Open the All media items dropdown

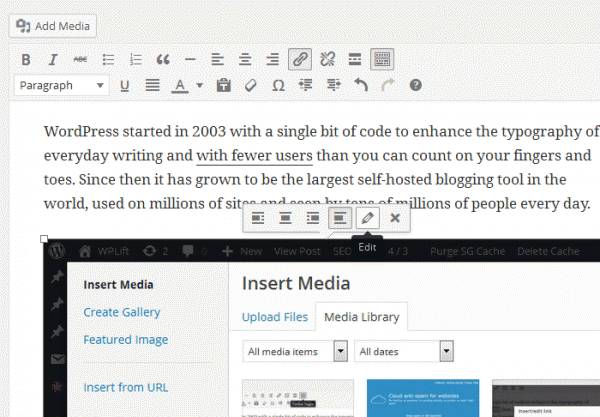coord(295,351)
